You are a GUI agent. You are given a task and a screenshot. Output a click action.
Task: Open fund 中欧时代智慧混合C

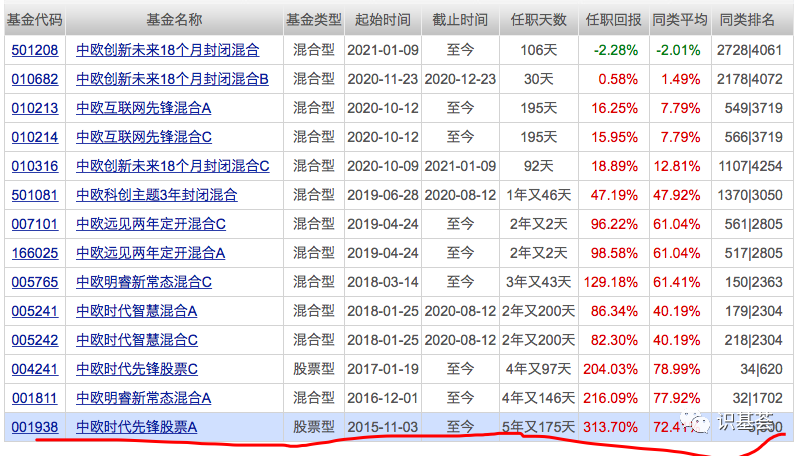pos(137,340)
